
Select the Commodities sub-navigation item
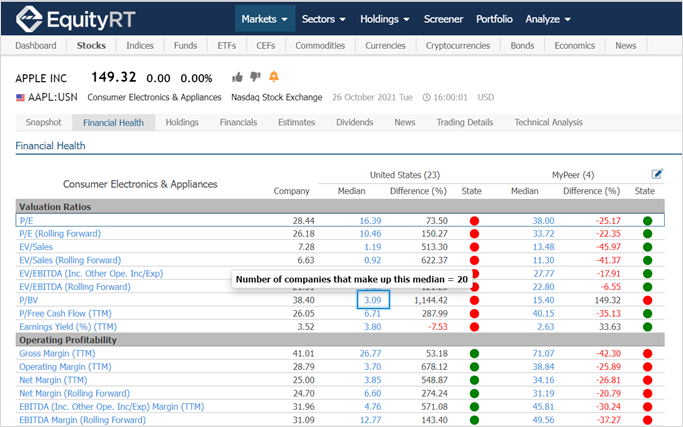coord(320,45)
